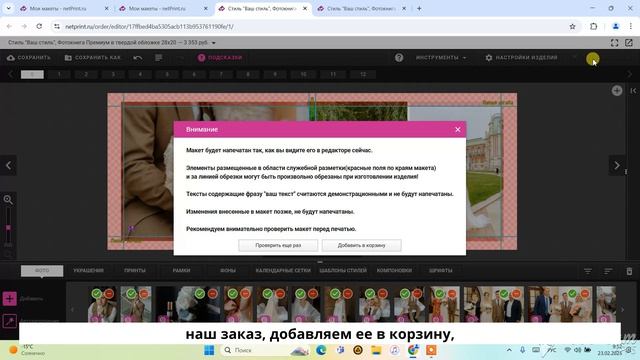The image size is (640, 360).
Task: Select the highlighted cover page tab
Action: pos(32,74)
